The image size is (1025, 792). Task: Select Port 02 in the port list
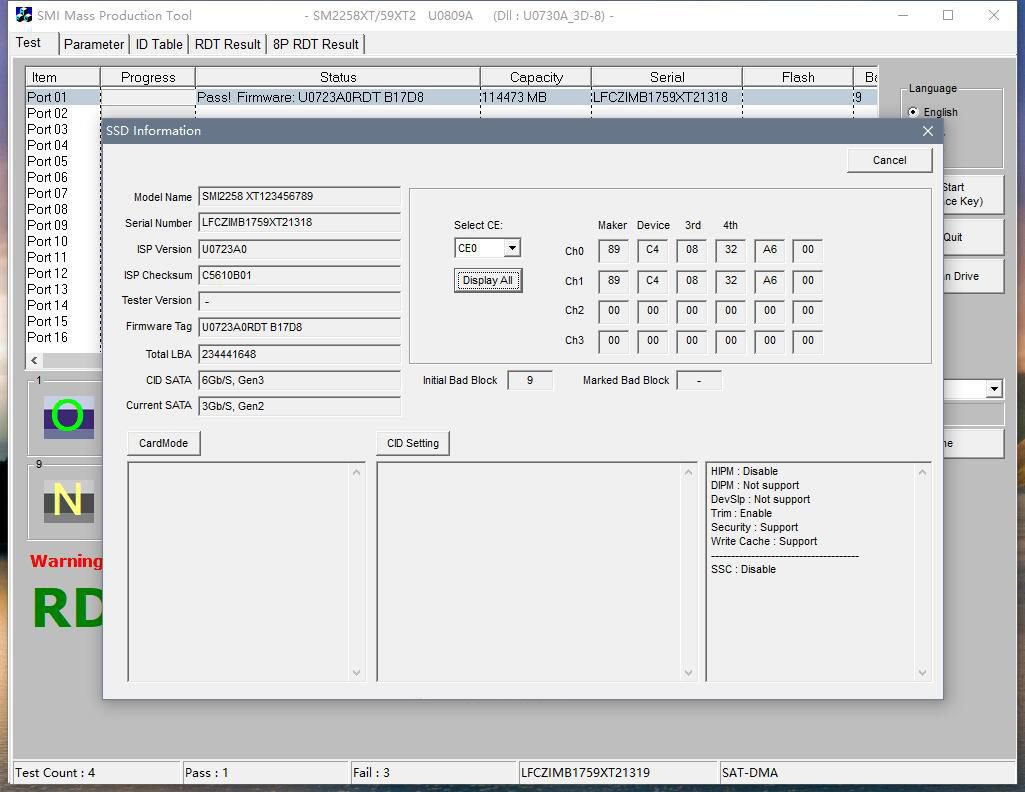pyautogui.click(x=47, y=113)
